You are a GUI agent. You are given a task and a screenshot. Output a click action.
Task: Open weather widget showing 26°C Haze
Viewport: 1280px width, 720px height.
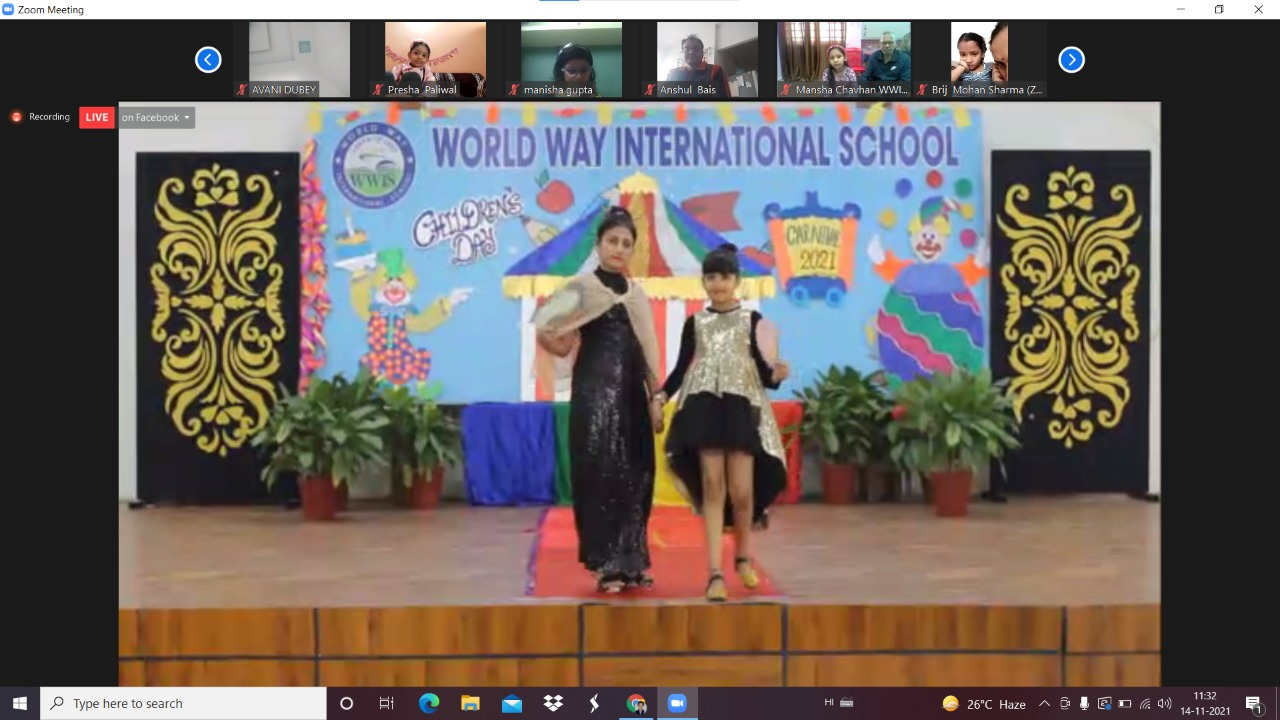[985, 703]
